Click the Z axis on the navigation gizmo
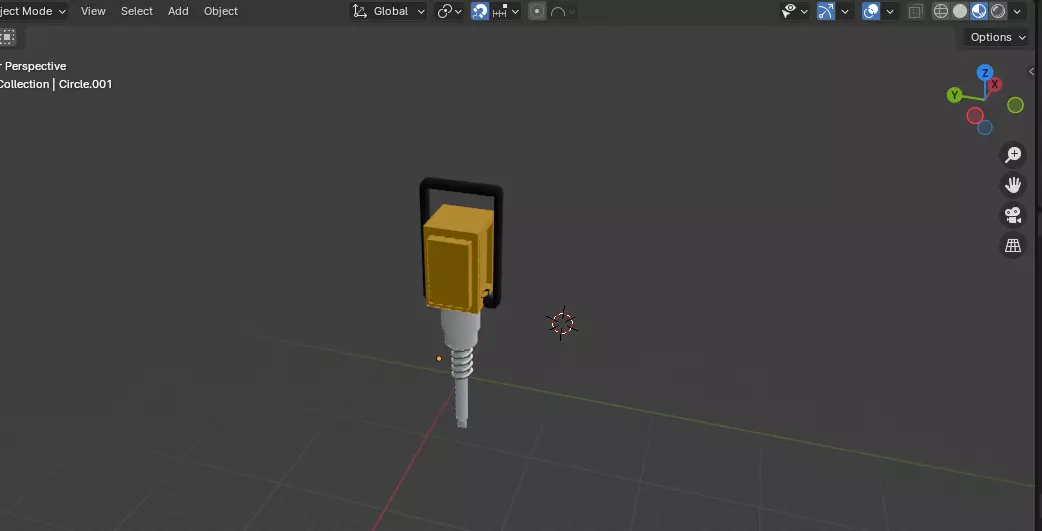This screenshot has width=1042, height=531. click(x=985, y=72)
